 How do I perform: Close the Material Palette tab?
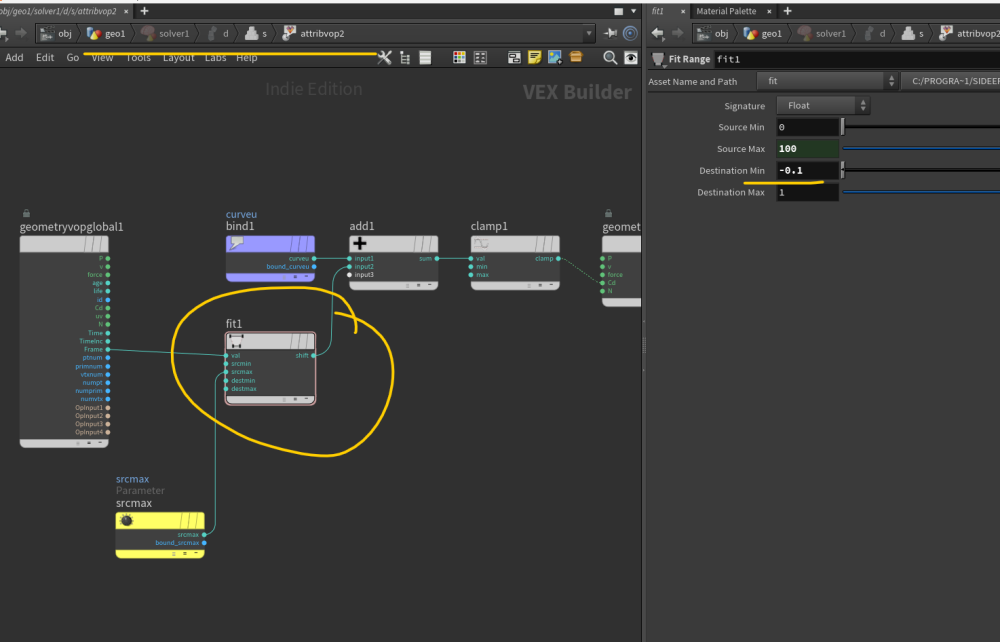(x=769, y=11)
